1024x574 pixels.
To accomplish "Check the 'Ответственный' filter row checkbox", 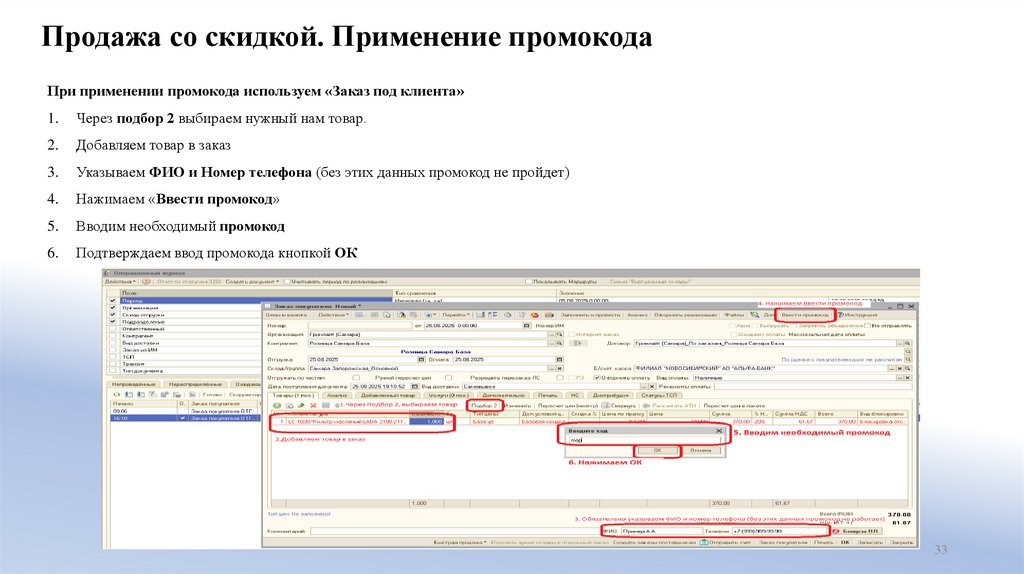I will point(113,328).
